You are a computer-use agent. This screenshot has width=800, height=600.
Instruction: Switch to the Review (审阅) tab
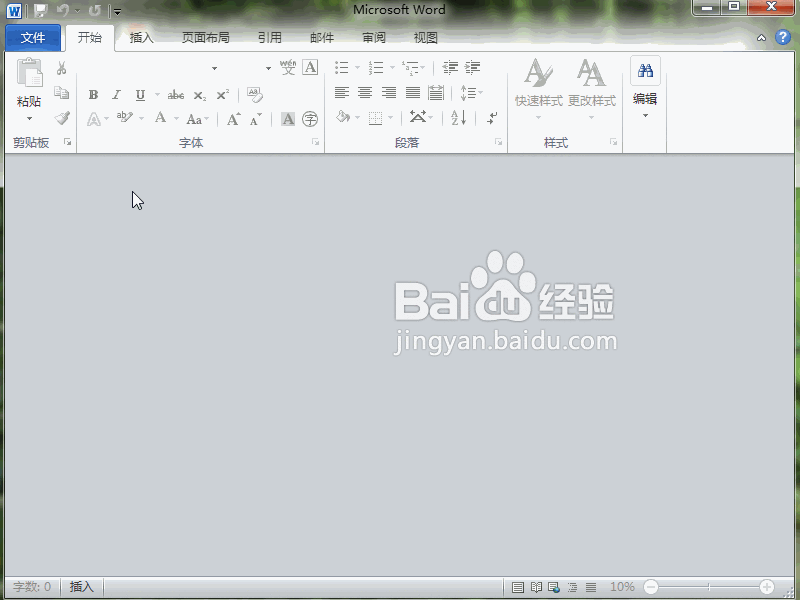point(374,38)
